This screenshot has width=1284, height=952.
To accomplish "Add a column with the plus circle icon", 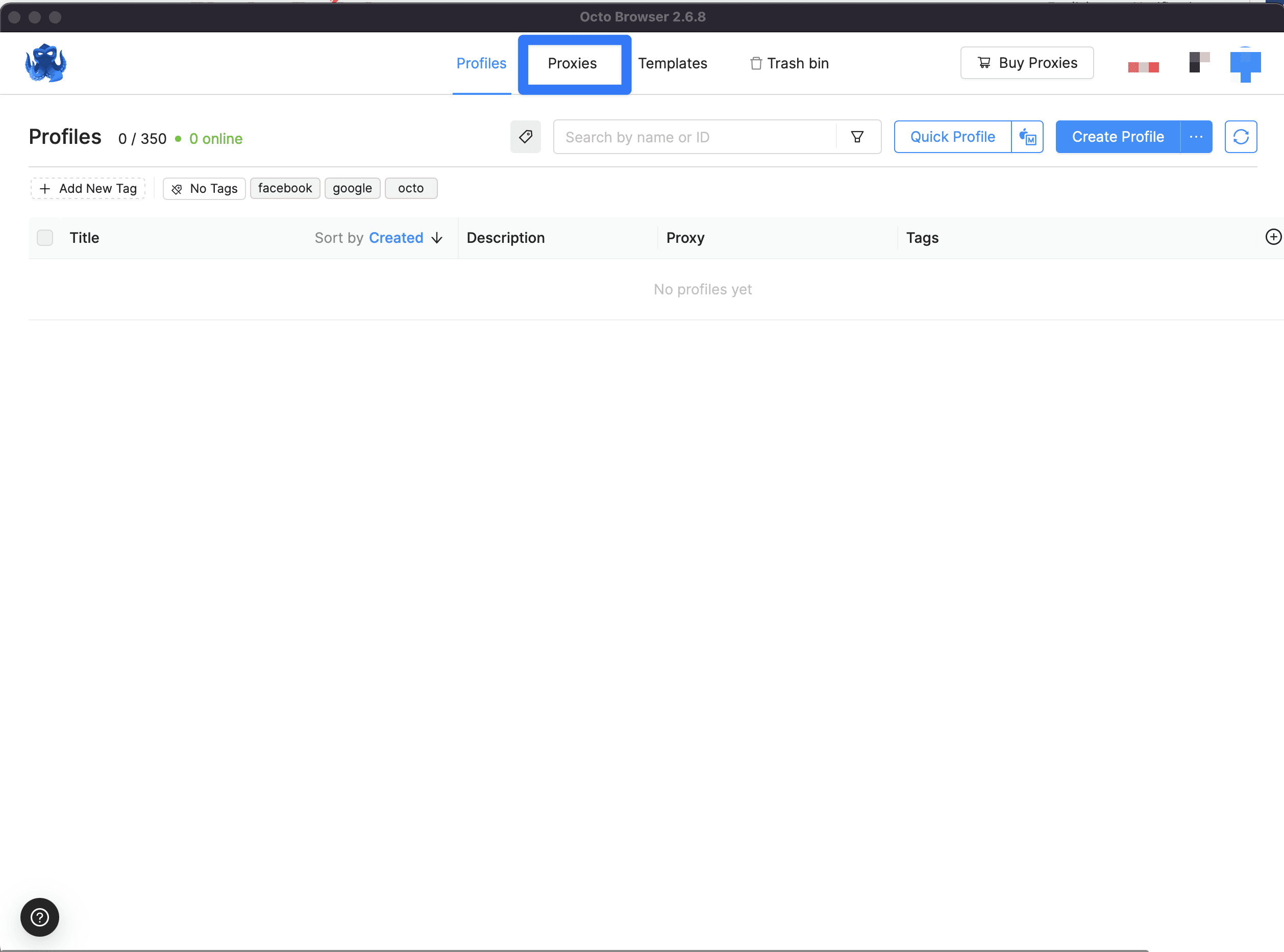I will (x=1273, y=237).
